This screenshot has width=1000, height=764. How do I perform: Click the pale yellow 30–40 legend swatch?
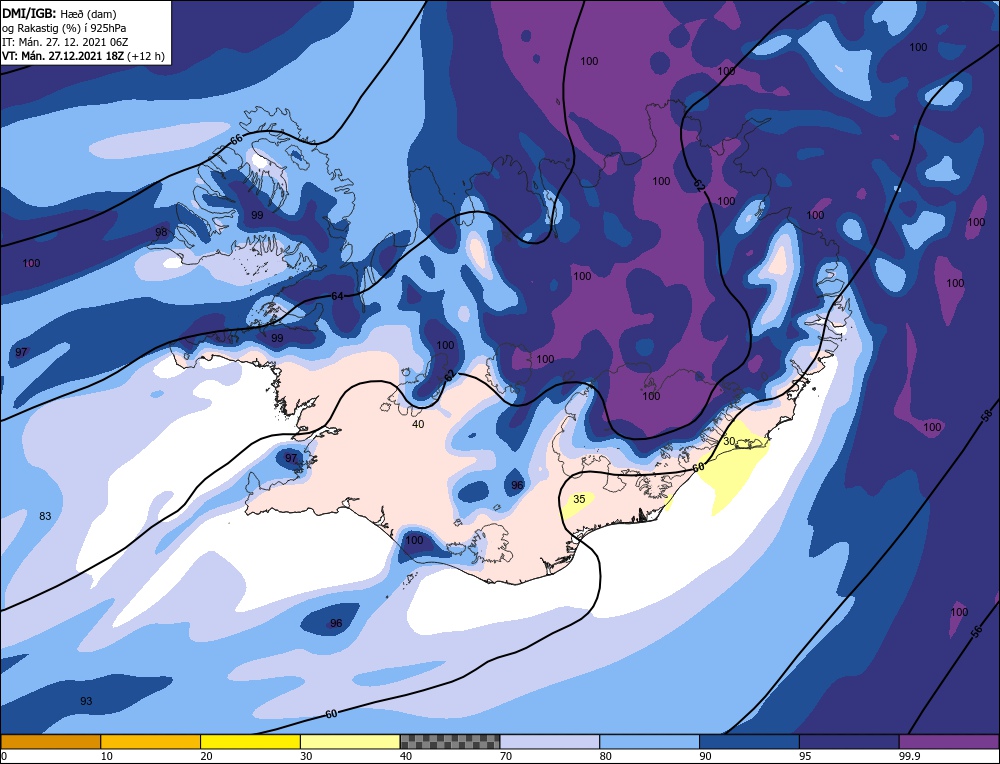coord(350,741)
